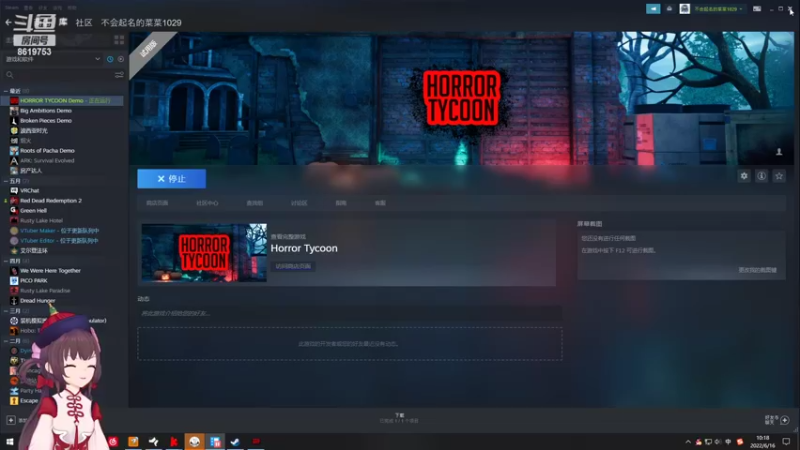Collapse the 五月 (May) group
This screenshot has height=450, width=800.
coord(6,181)
